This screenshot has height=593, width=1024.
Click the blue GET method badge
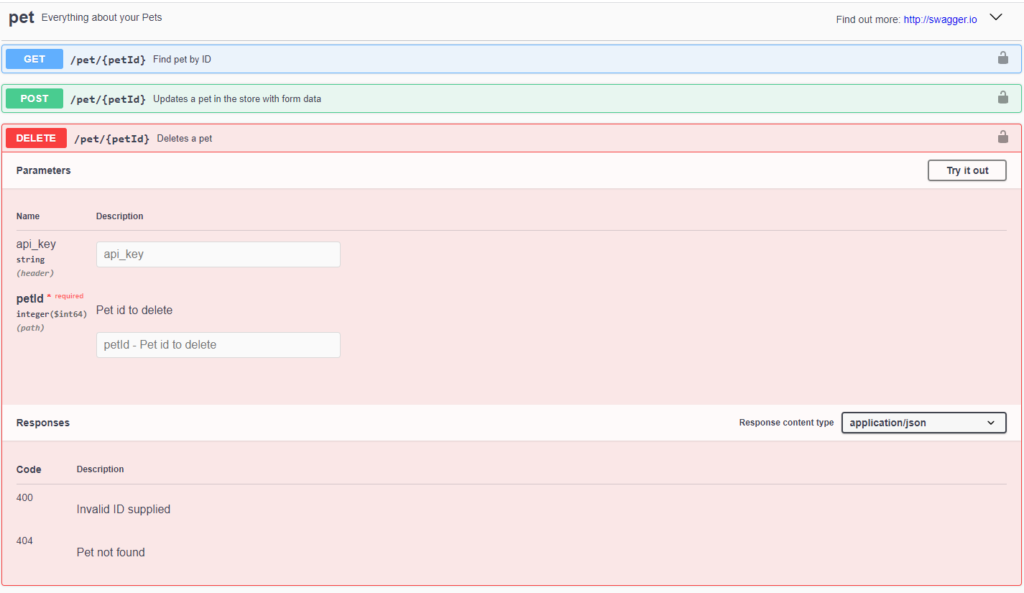click(35, 59)
